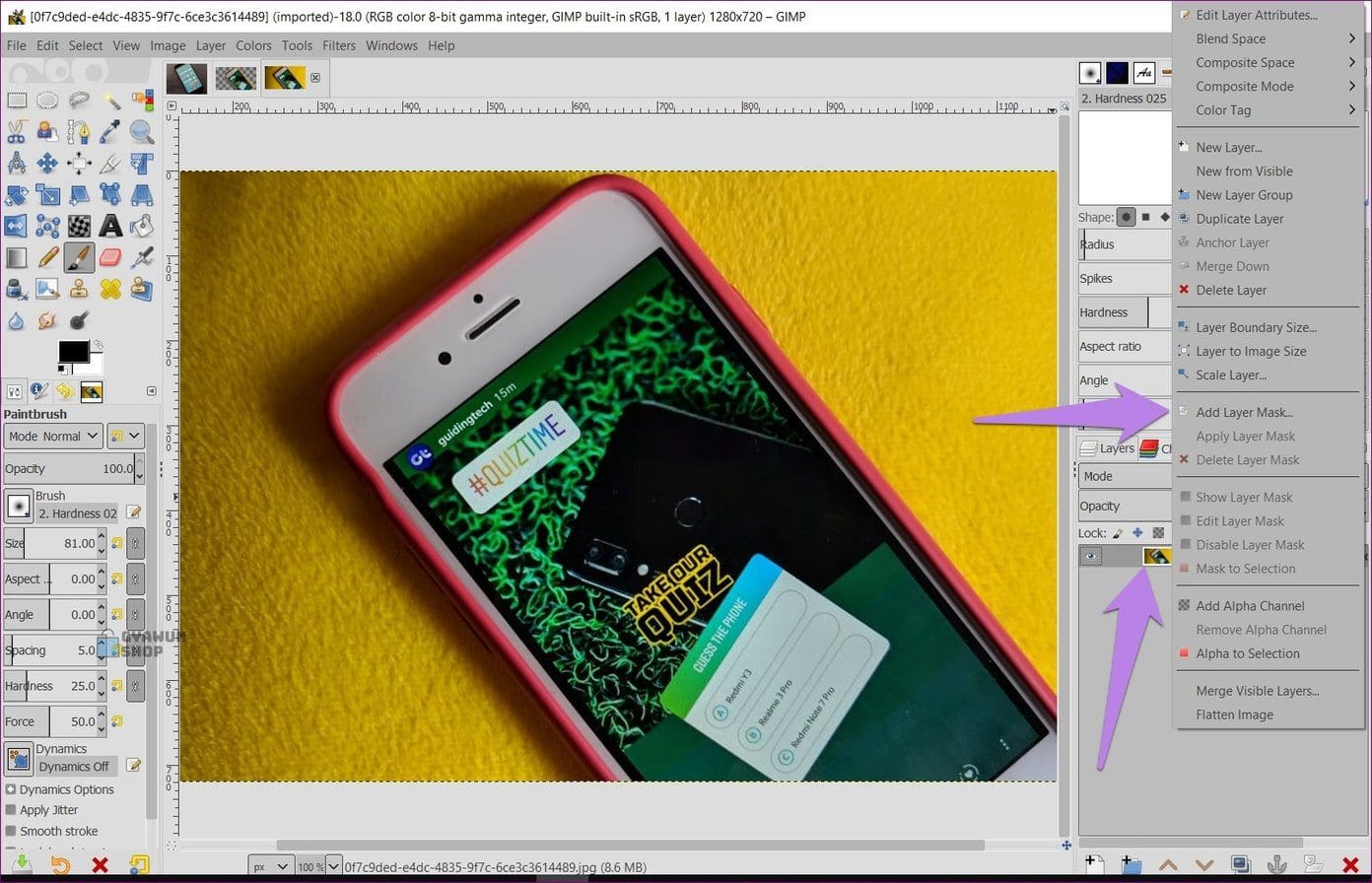Image resolution: width=1372 pixels, height=883 pixels.
Task: Open the Colors menu
Action: point(253,45)
